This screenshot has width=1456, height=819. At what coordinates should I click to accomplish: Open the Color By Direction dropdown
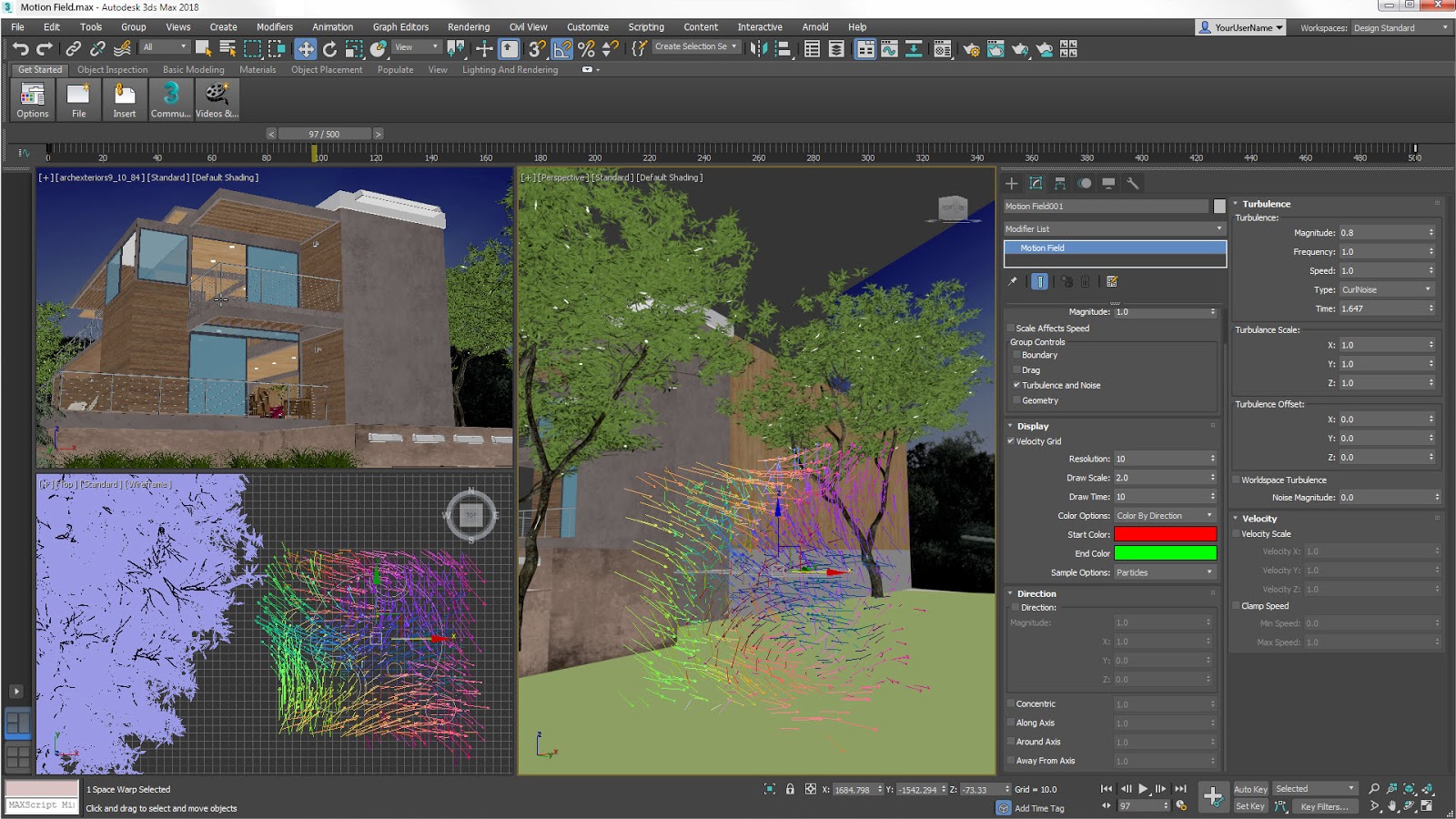coord(1165,515)
